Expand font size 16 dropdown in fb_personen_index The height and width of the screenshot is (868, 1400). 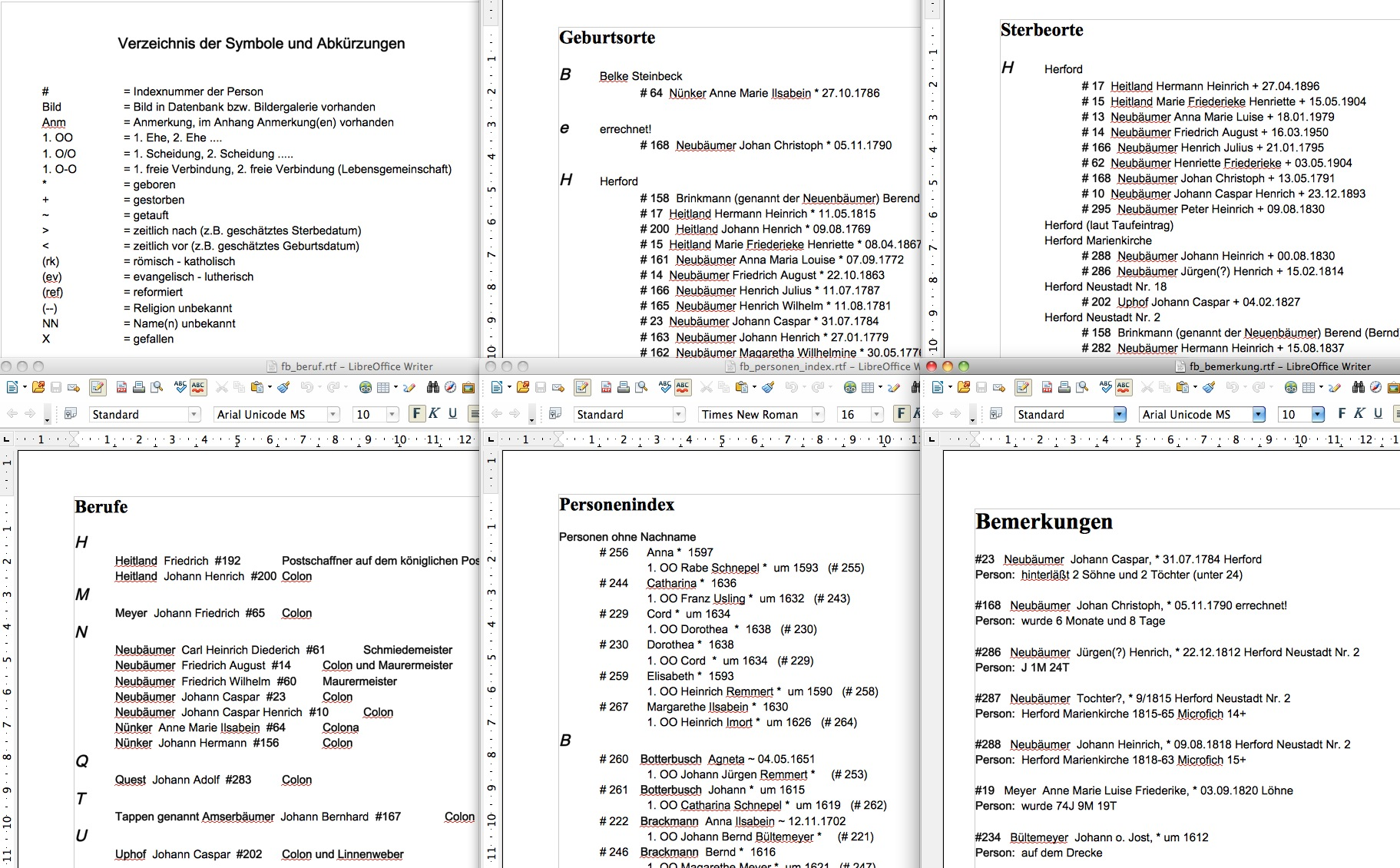(877, 415)
